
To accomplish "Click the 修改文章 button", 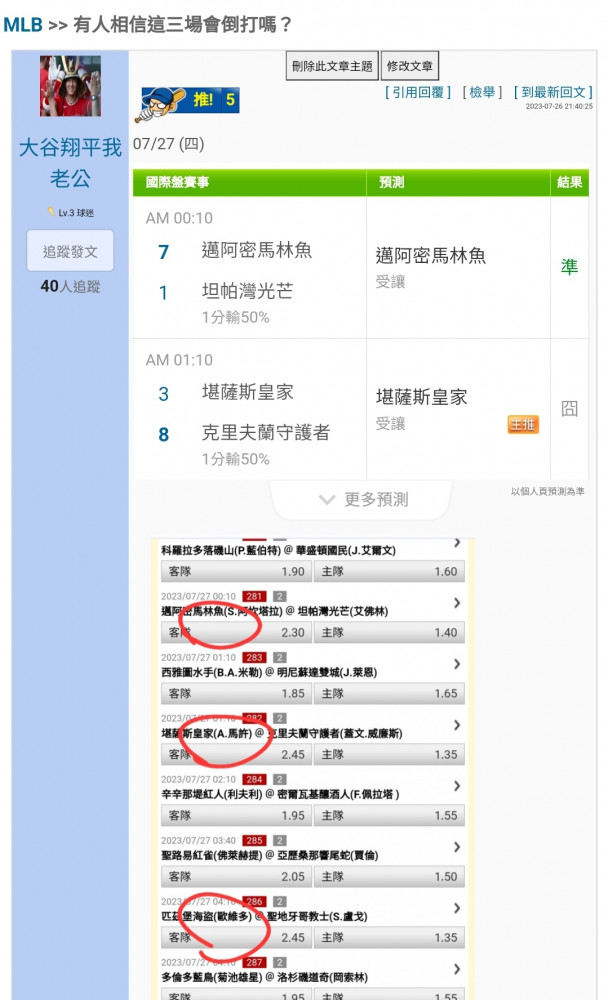I will pyautogui.click(x=410, y=66).
